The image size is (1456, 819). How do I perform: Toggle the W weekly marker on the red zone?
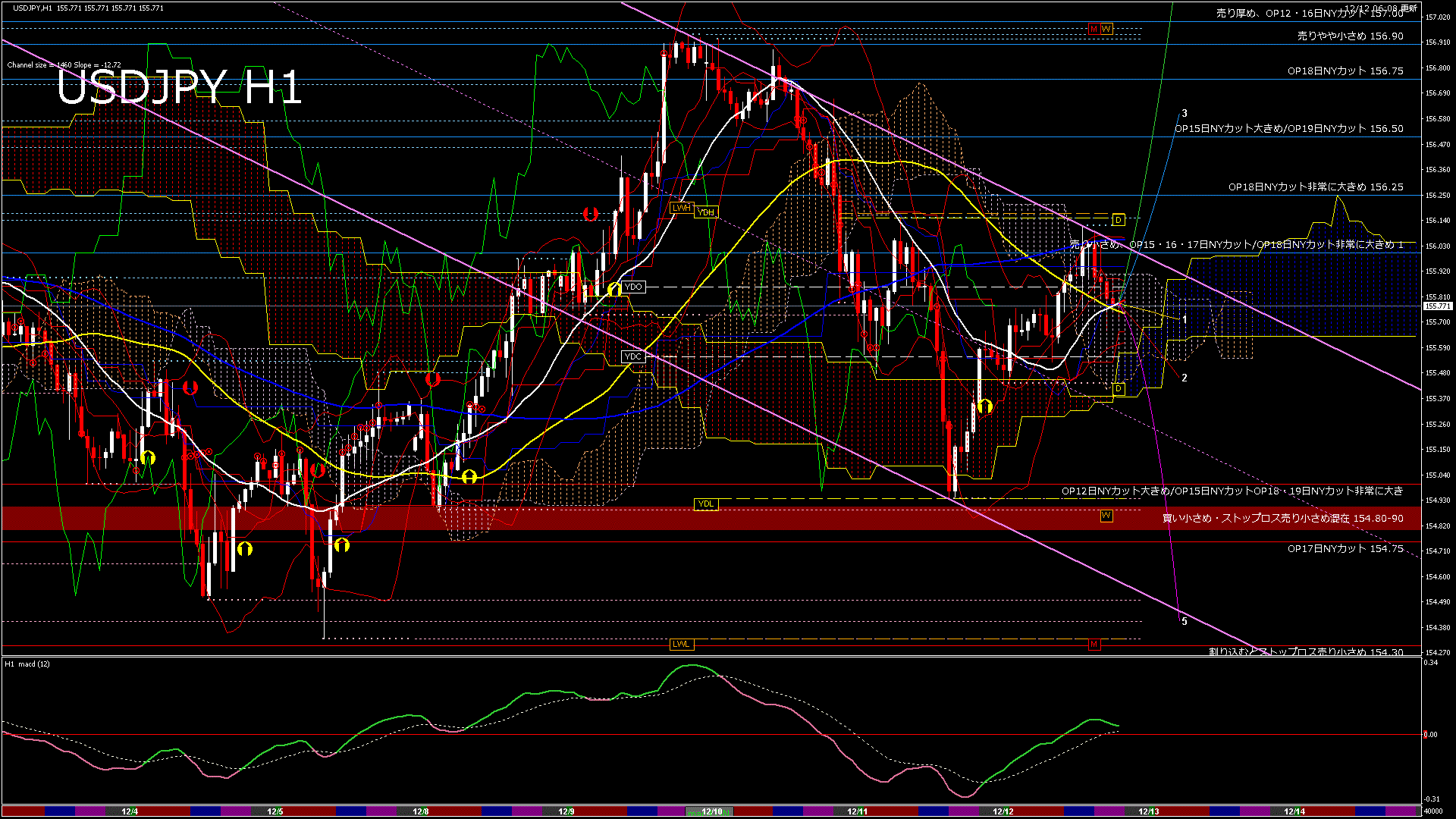click(x=1106, y=515)
